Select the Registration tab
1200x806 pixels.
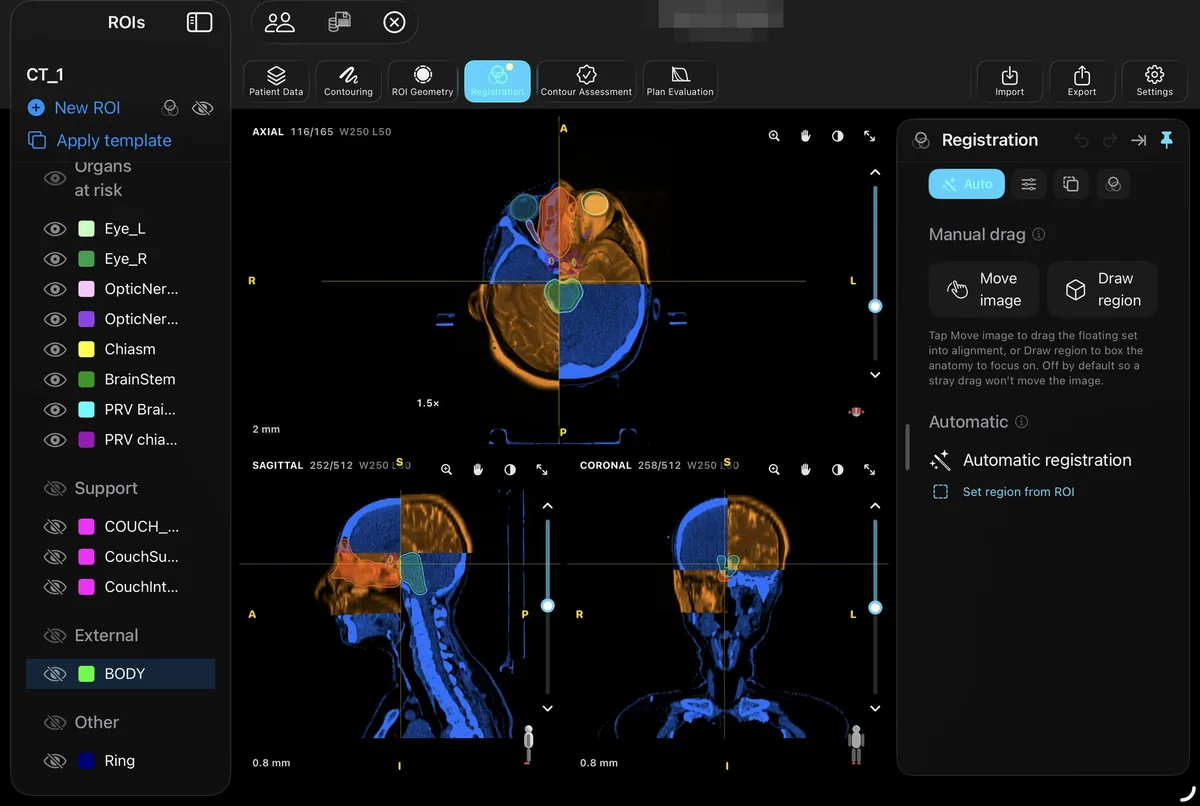tap(497, 81)
